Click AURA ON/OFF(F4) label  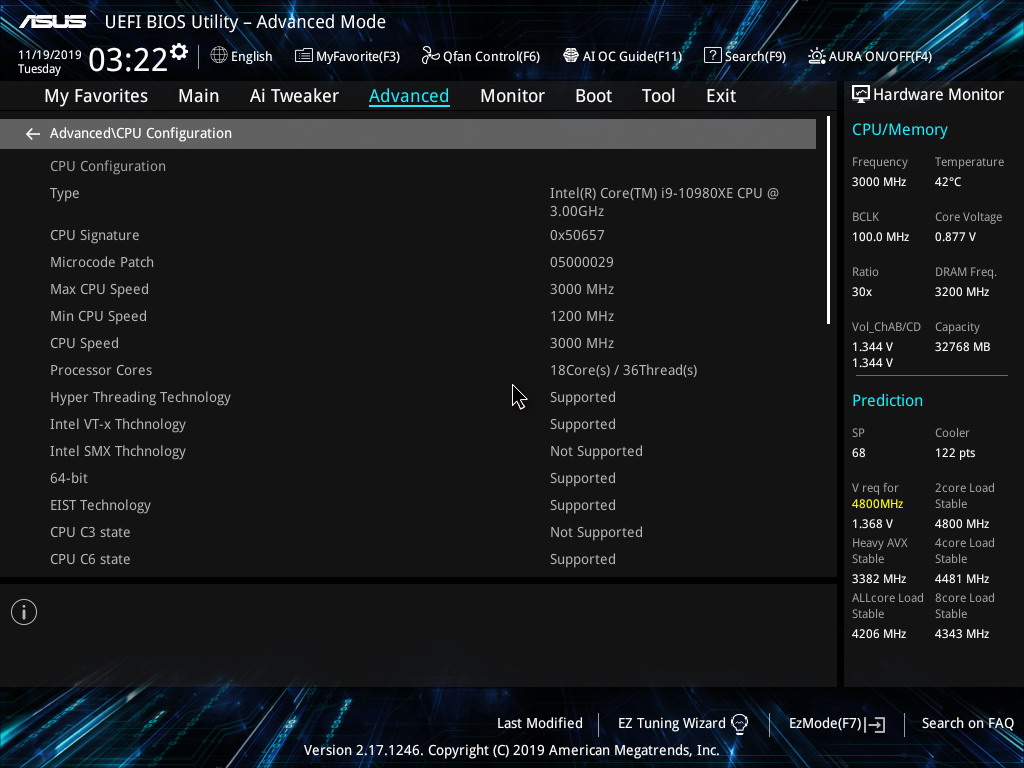click(x=880, y=56)
